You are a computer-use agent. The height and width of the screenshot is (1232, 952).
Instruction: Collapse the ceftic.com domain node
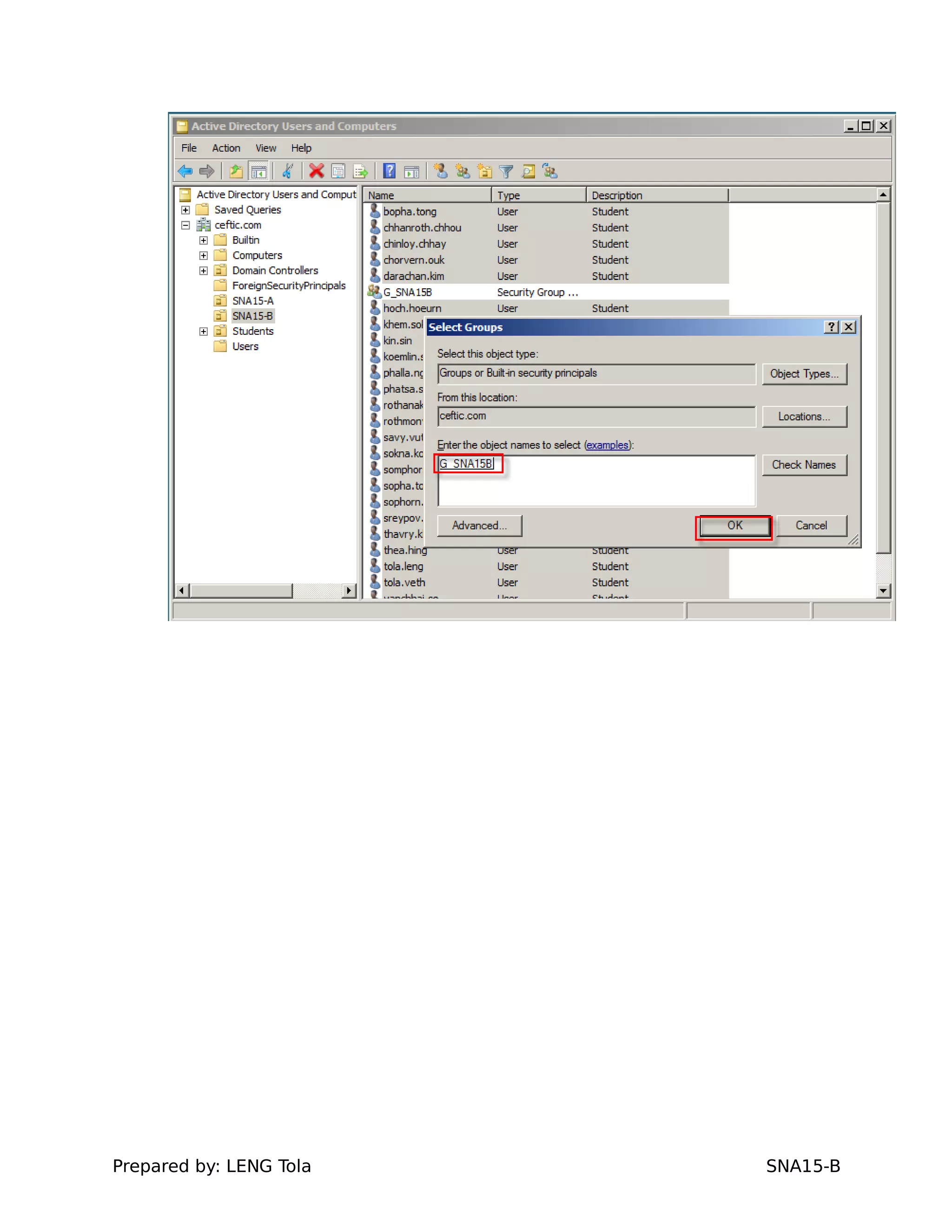185,225
